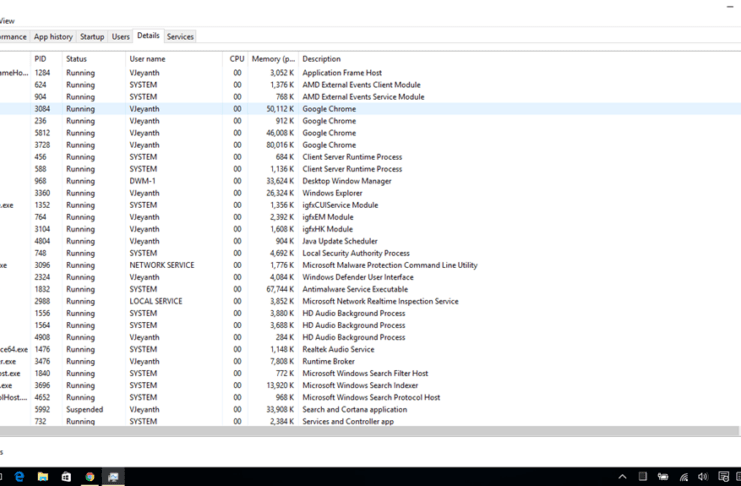Select AMD External Events Service Module row
The image size is (741, 486).
(370, 97)
